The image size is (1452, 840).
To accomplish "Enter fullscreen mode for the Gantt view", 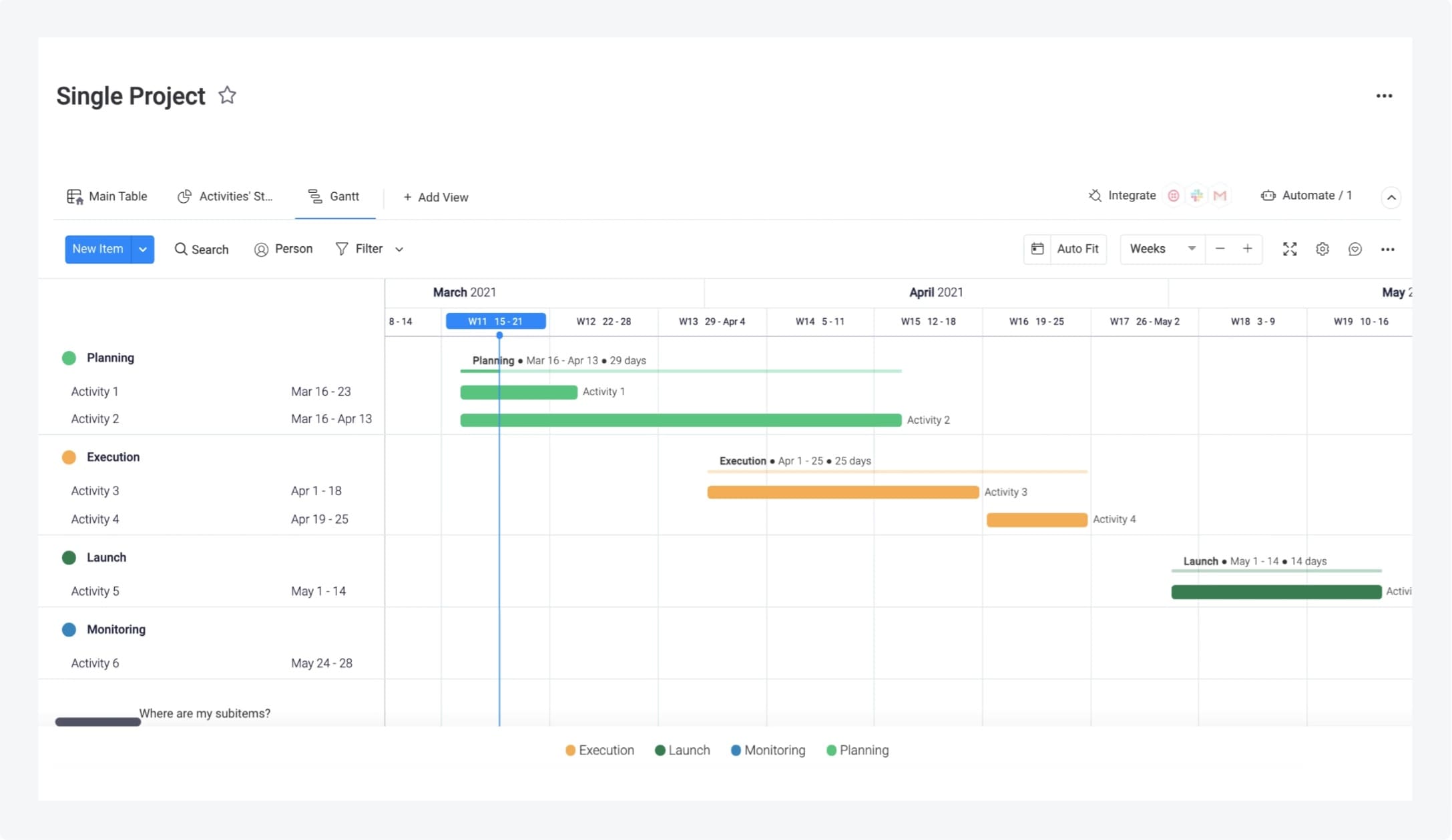I will (x=1290, y=249).
